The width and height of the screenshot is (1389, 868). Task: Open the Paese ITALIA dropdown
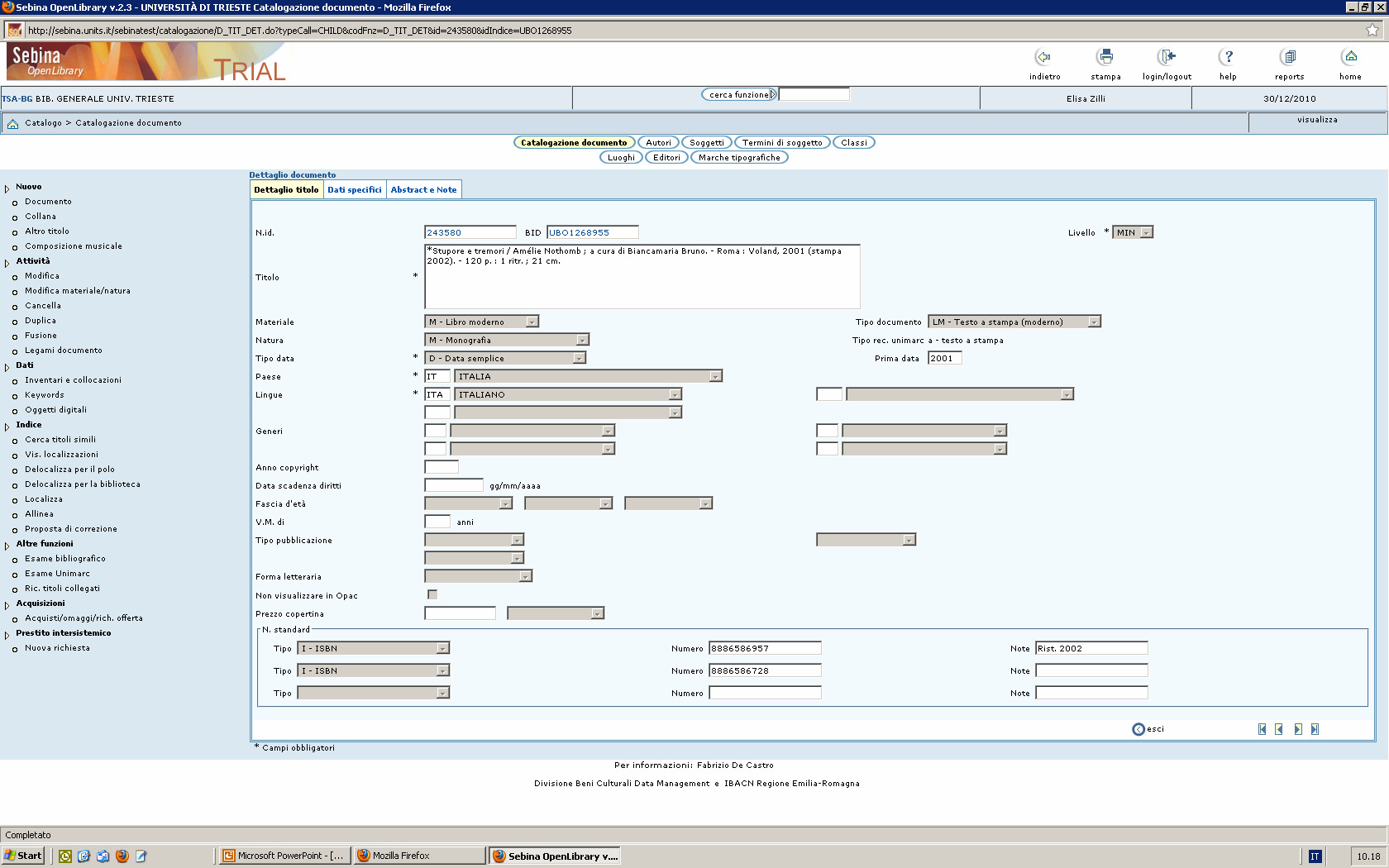(589, 376)
